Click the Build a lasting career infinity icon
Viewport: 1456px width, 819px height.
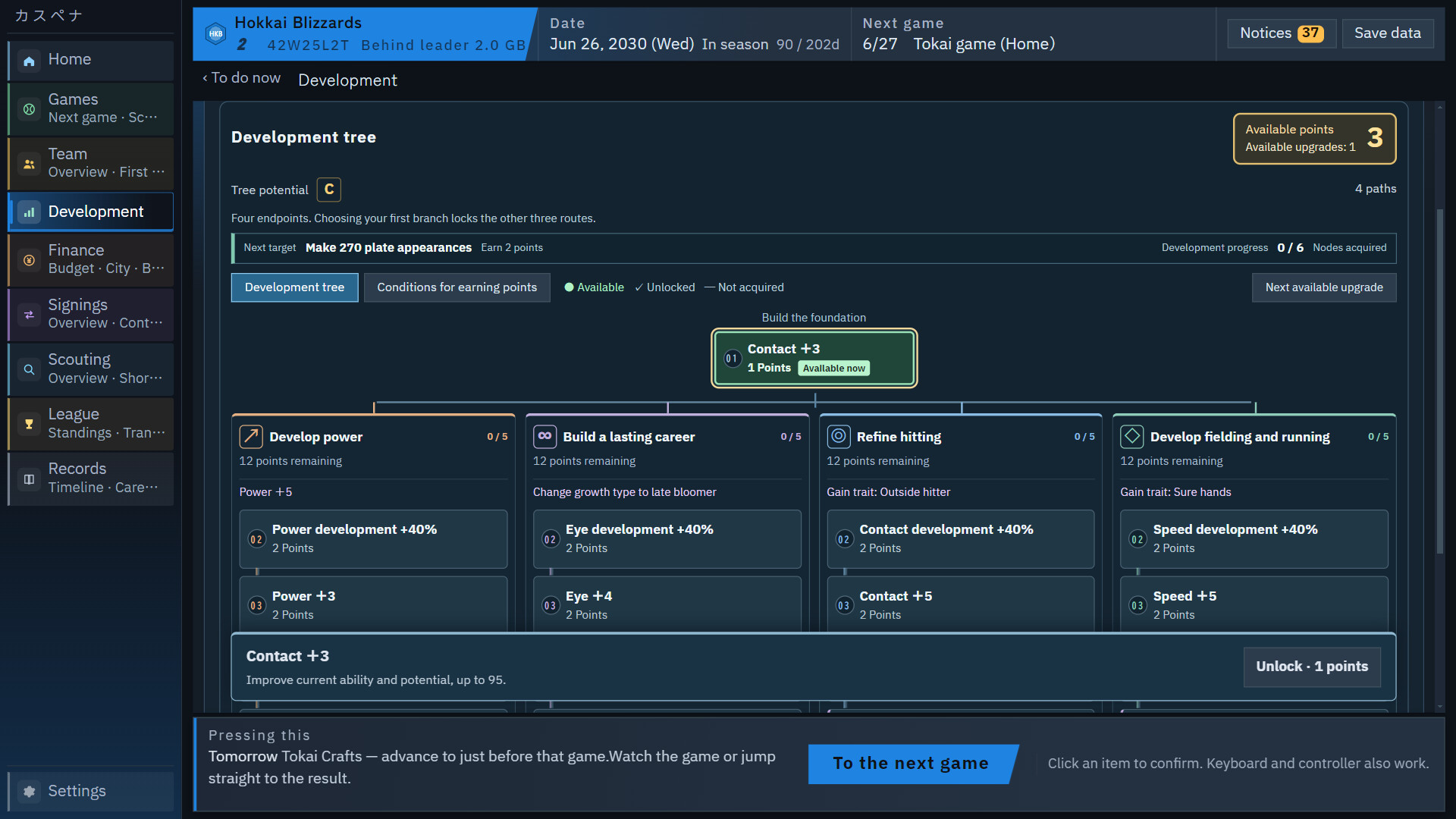(544, 436)
